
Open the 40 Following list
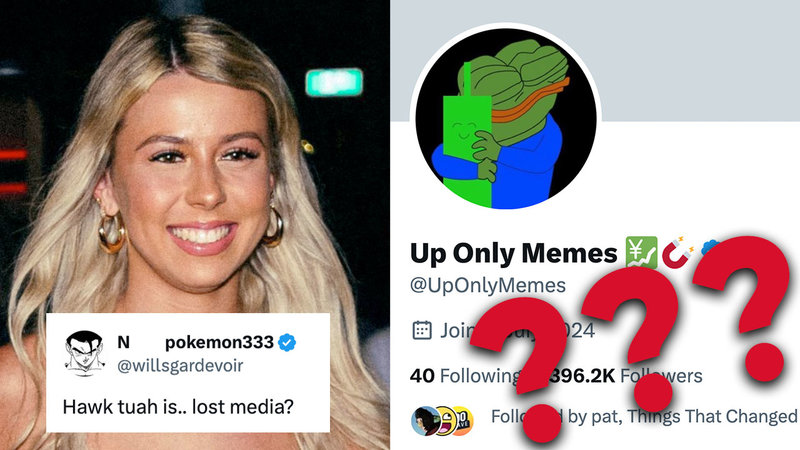[x=464, y=376]
